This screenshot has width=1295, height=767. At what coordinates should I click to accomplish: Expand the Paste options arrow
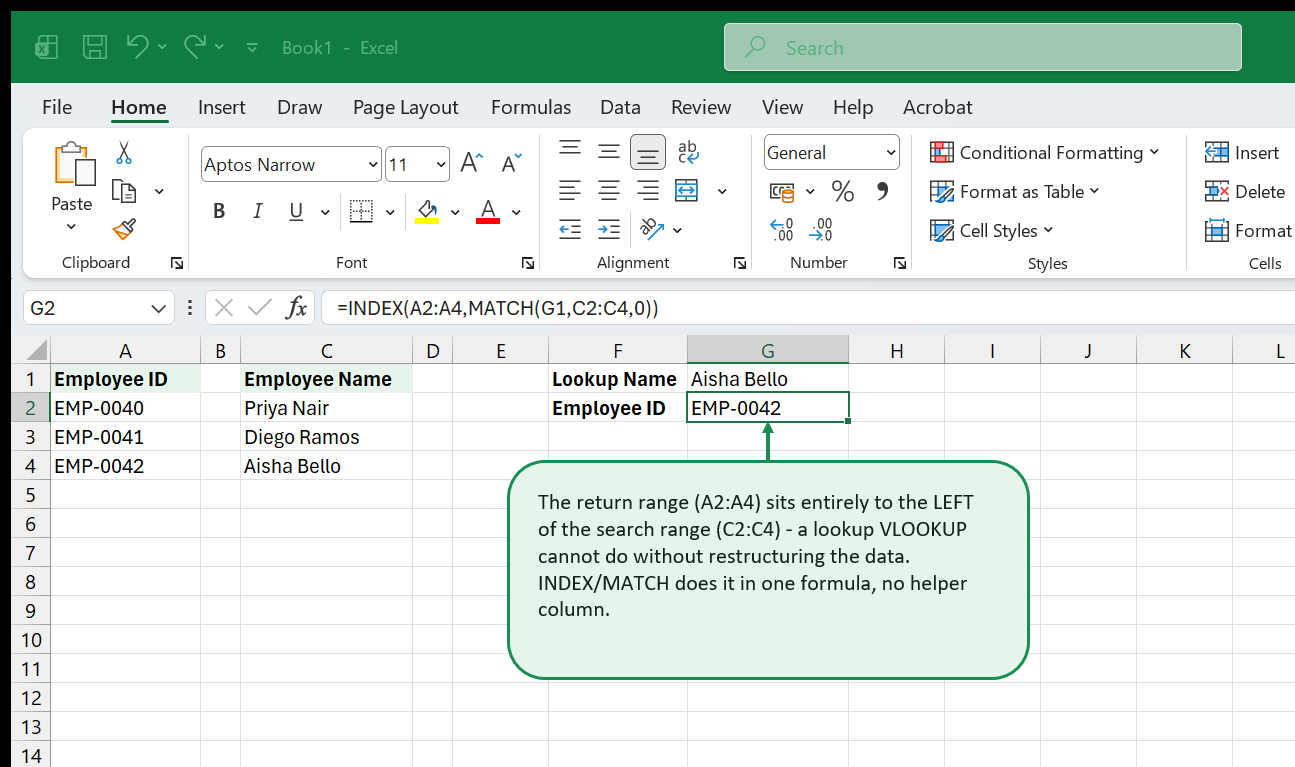(71, 227)
